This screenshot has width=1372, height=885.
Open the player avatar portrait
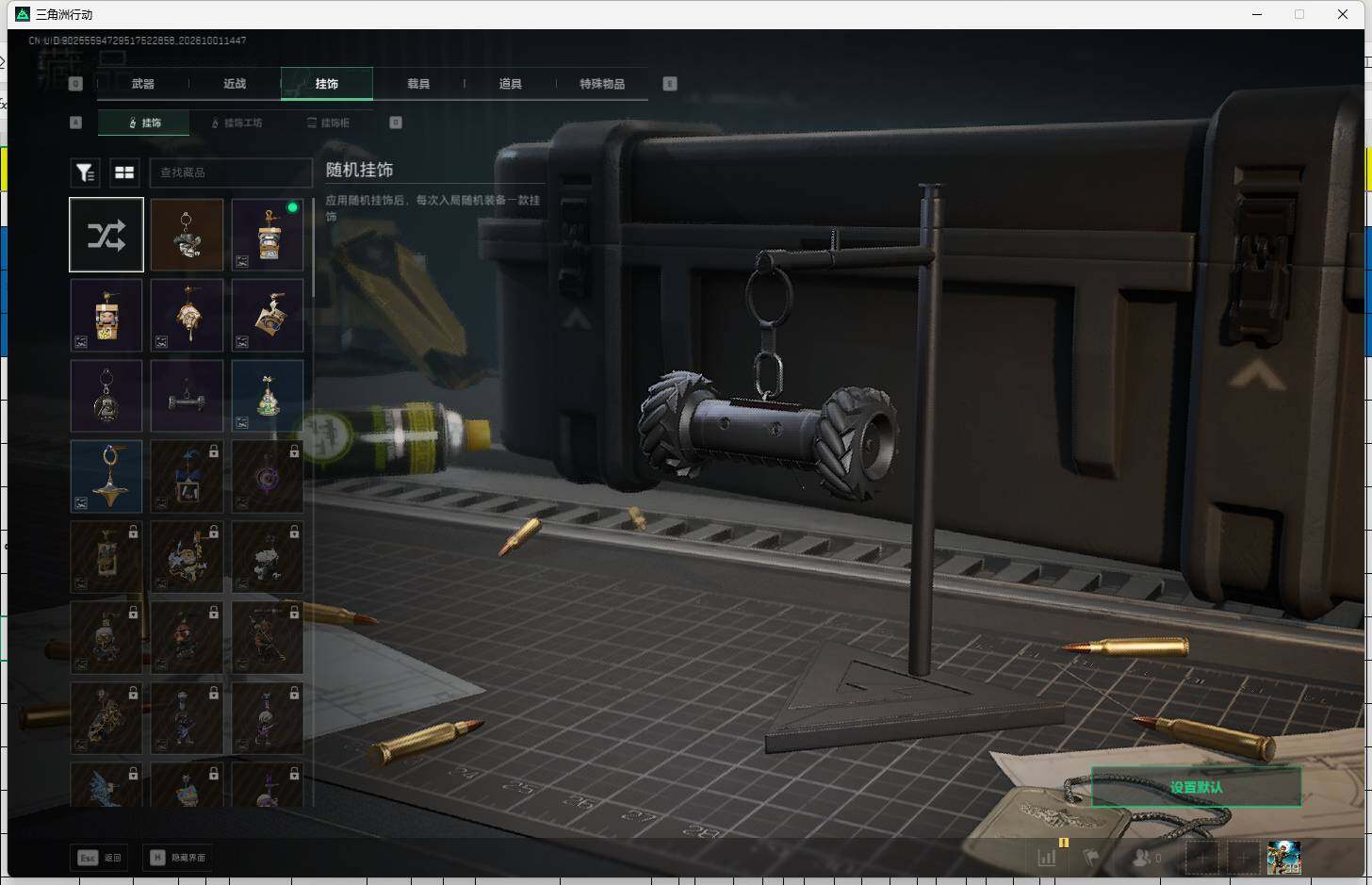pyautogui.click(x=1283, y=858)
